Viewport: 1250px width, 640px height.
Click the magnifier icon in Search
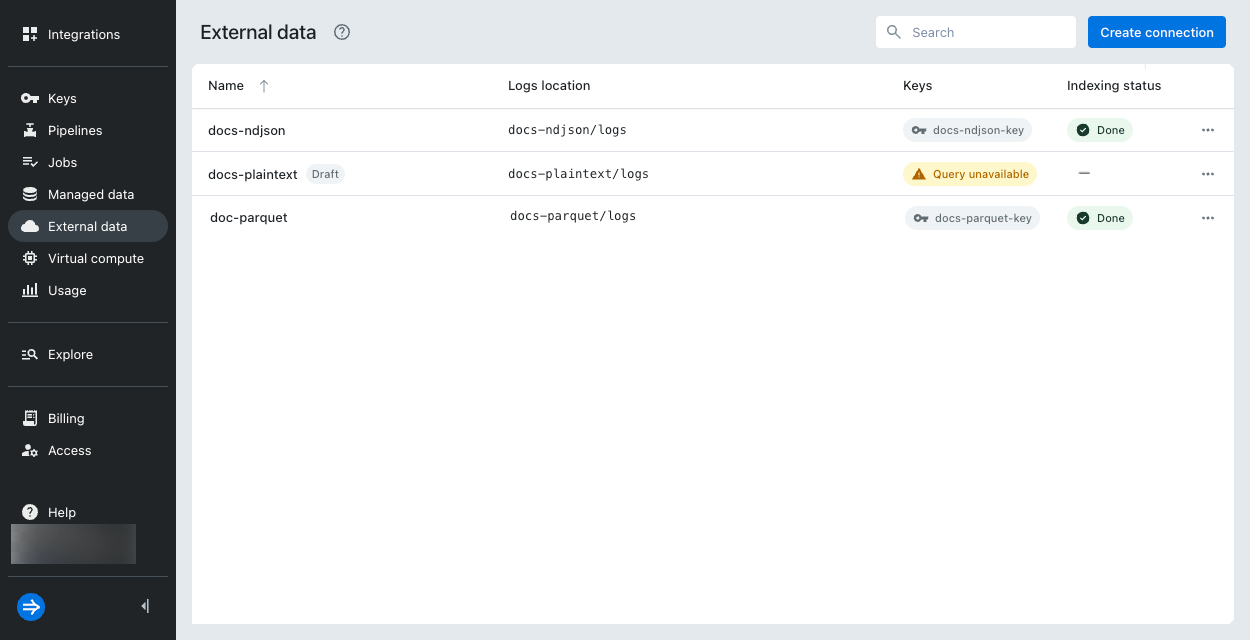[894, 32]
